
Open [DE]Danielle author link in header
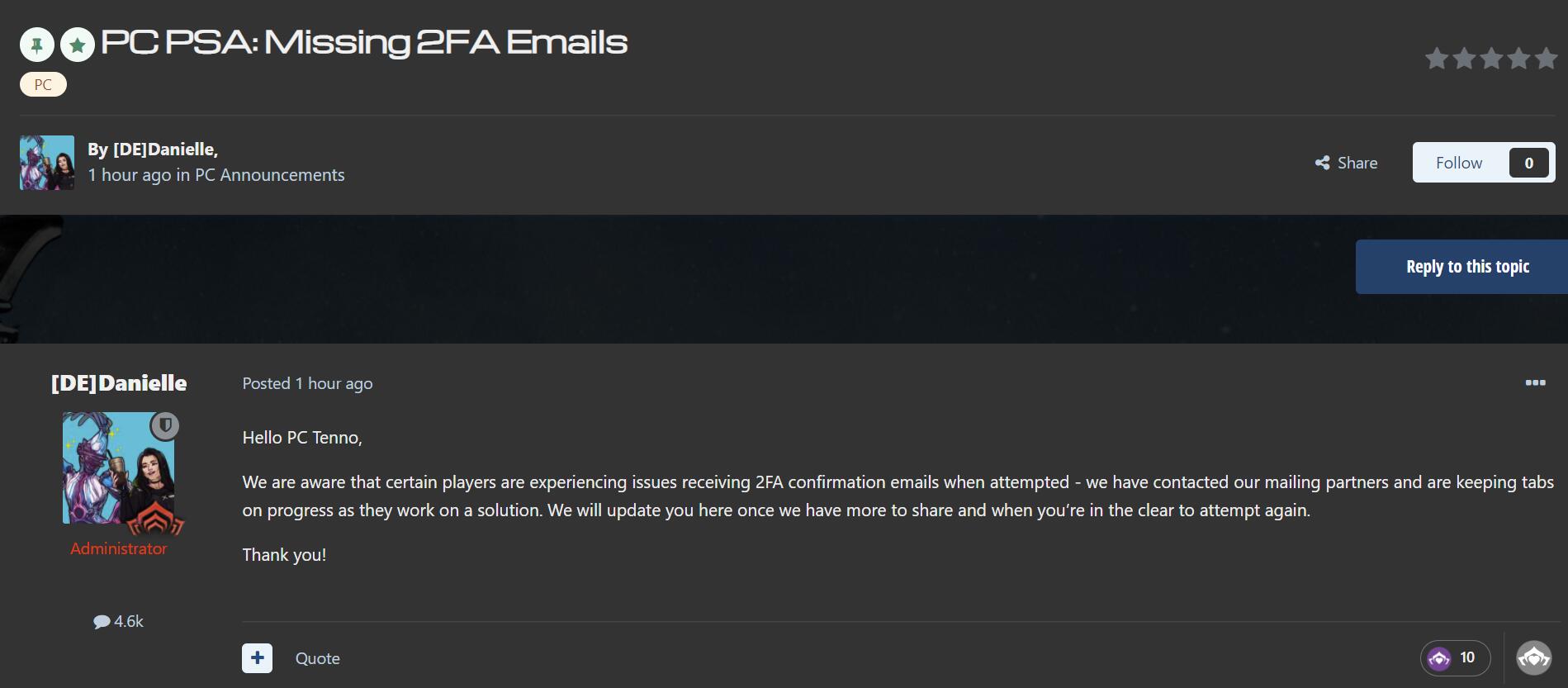(163, 149)
